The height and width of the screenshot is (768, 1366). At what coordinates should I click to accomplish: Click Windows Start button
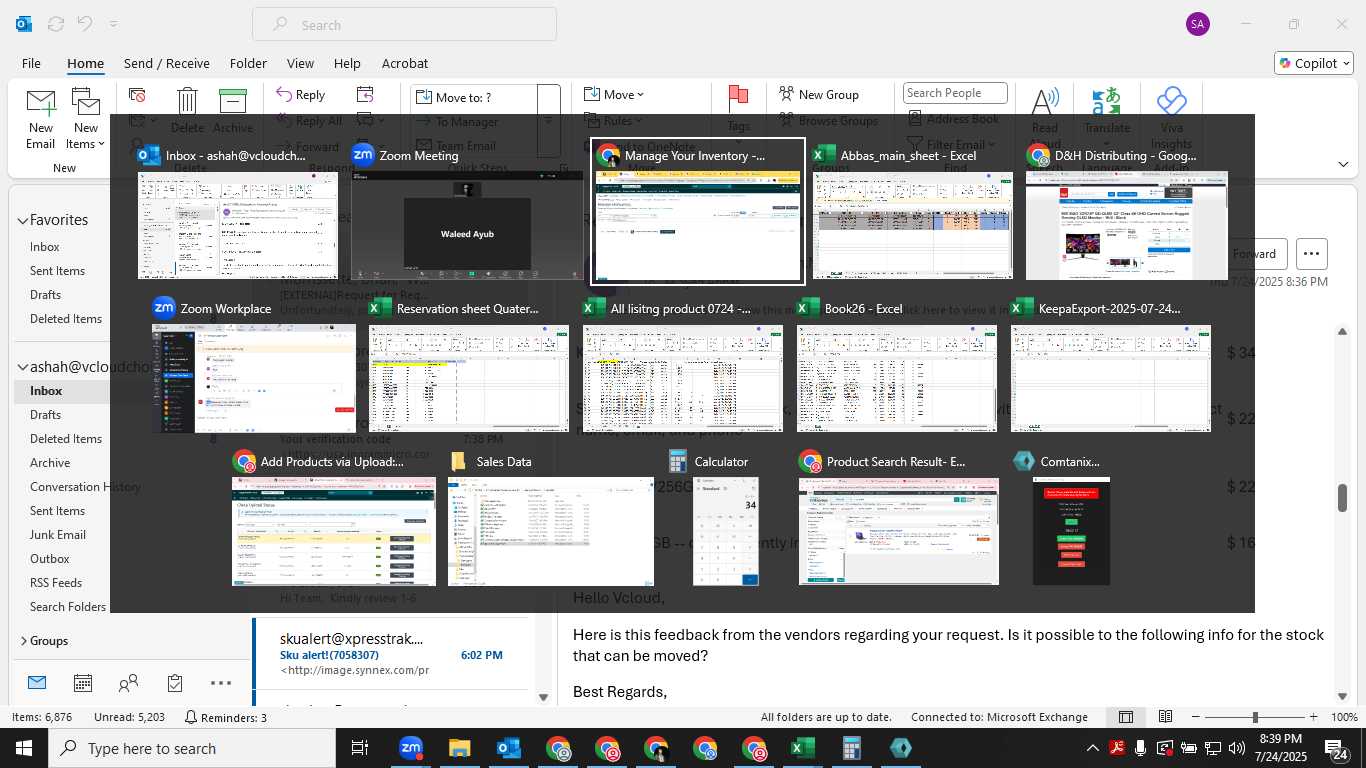pyautogui.click(x=24, y=748)
